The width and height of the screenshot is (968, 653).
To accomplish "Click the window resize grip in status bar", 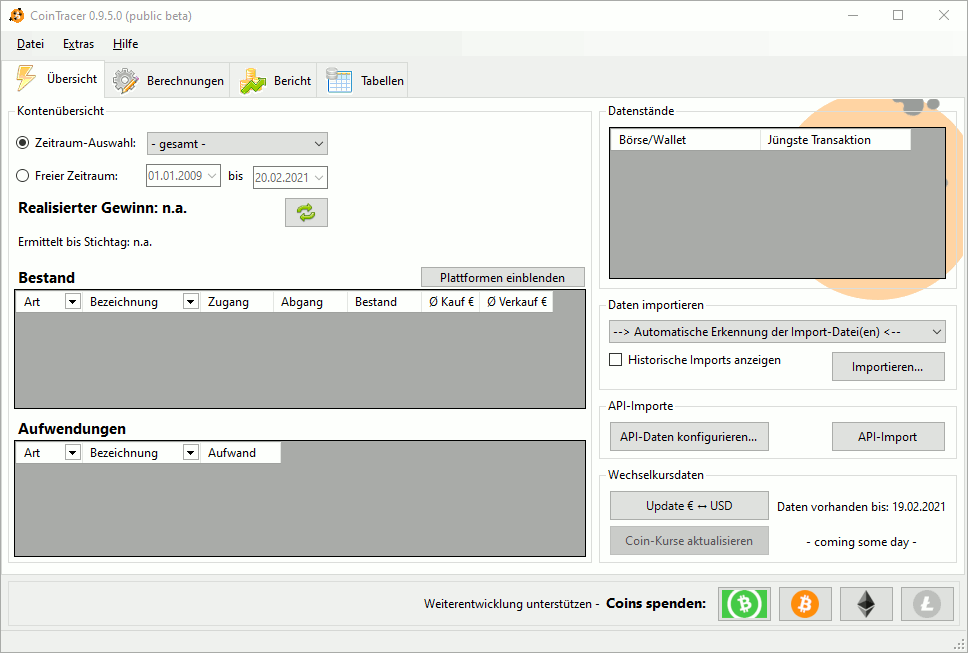I will 959,644.
